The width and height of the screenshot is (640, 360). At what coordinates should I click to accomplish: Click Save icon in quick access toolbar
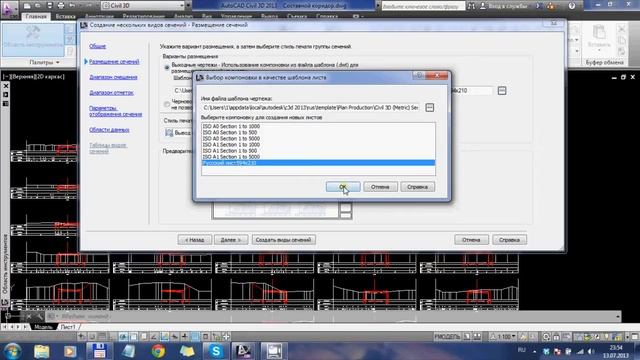pos(49,6)
